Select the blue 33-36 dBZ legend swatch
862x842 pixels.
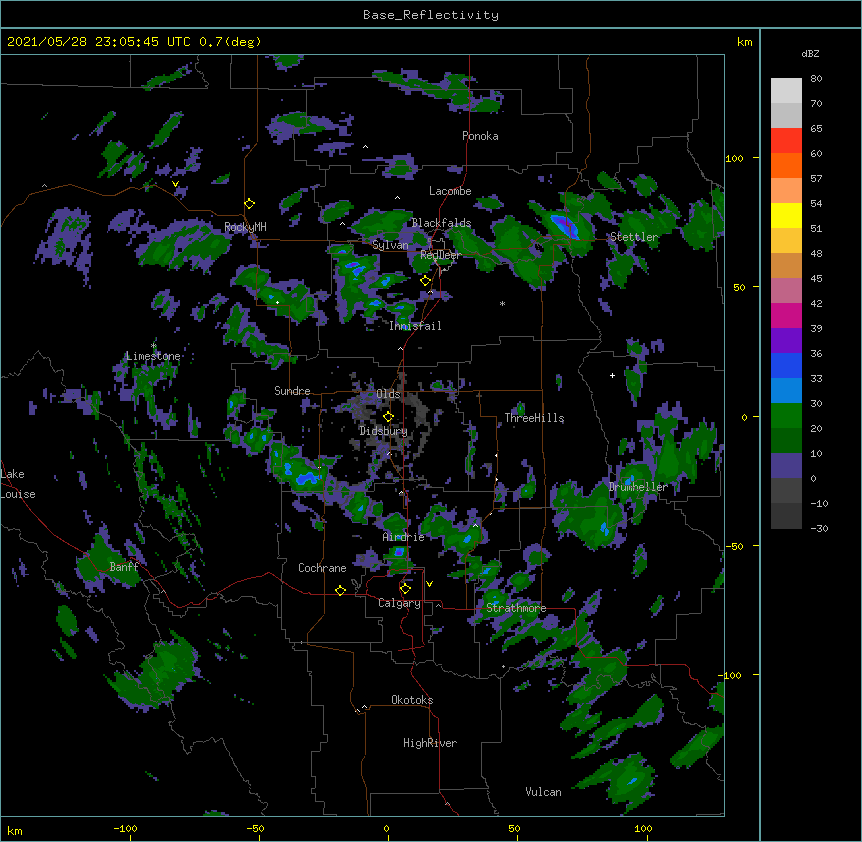coord(786,365)
